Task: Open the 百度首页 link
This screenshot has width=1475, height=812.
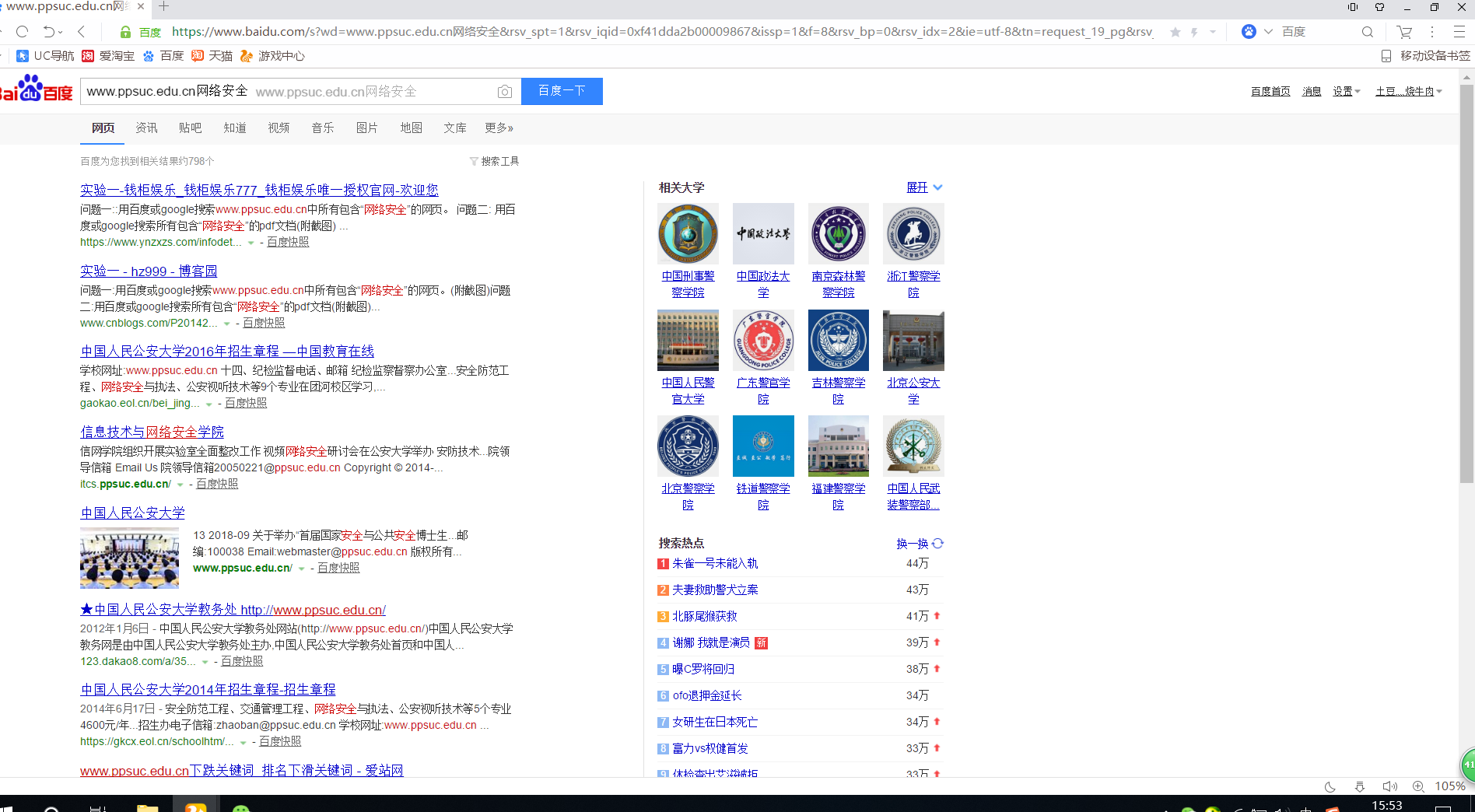Action: 1270,91
